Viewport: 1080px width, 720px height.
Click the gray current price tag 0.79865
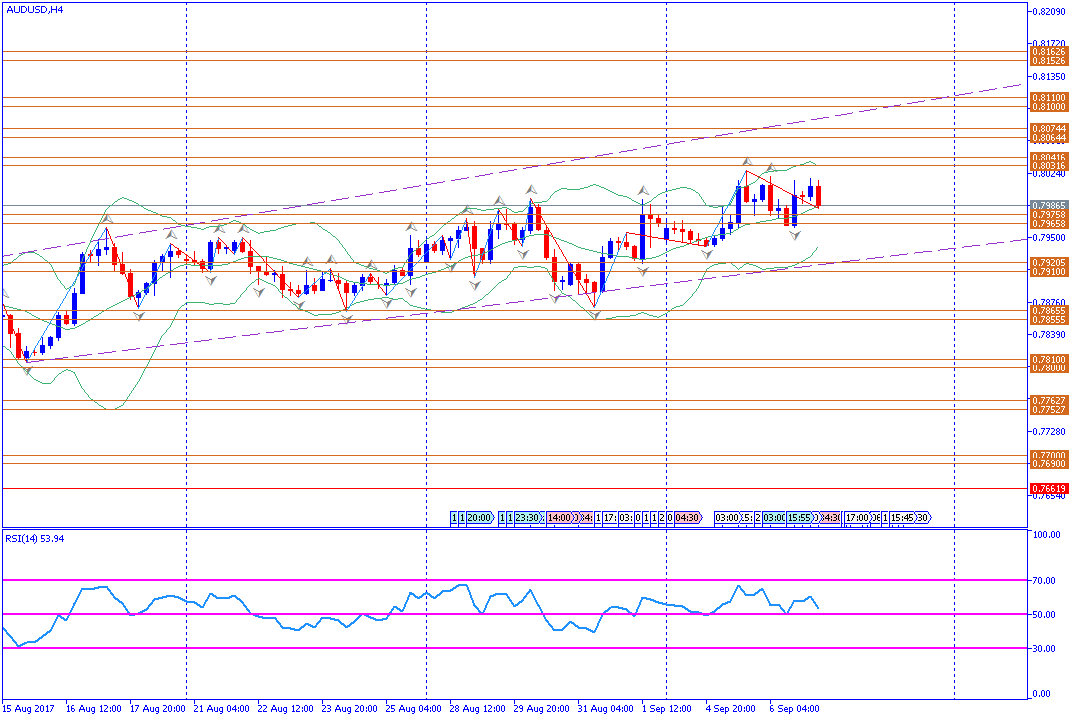coord(1046,205)
